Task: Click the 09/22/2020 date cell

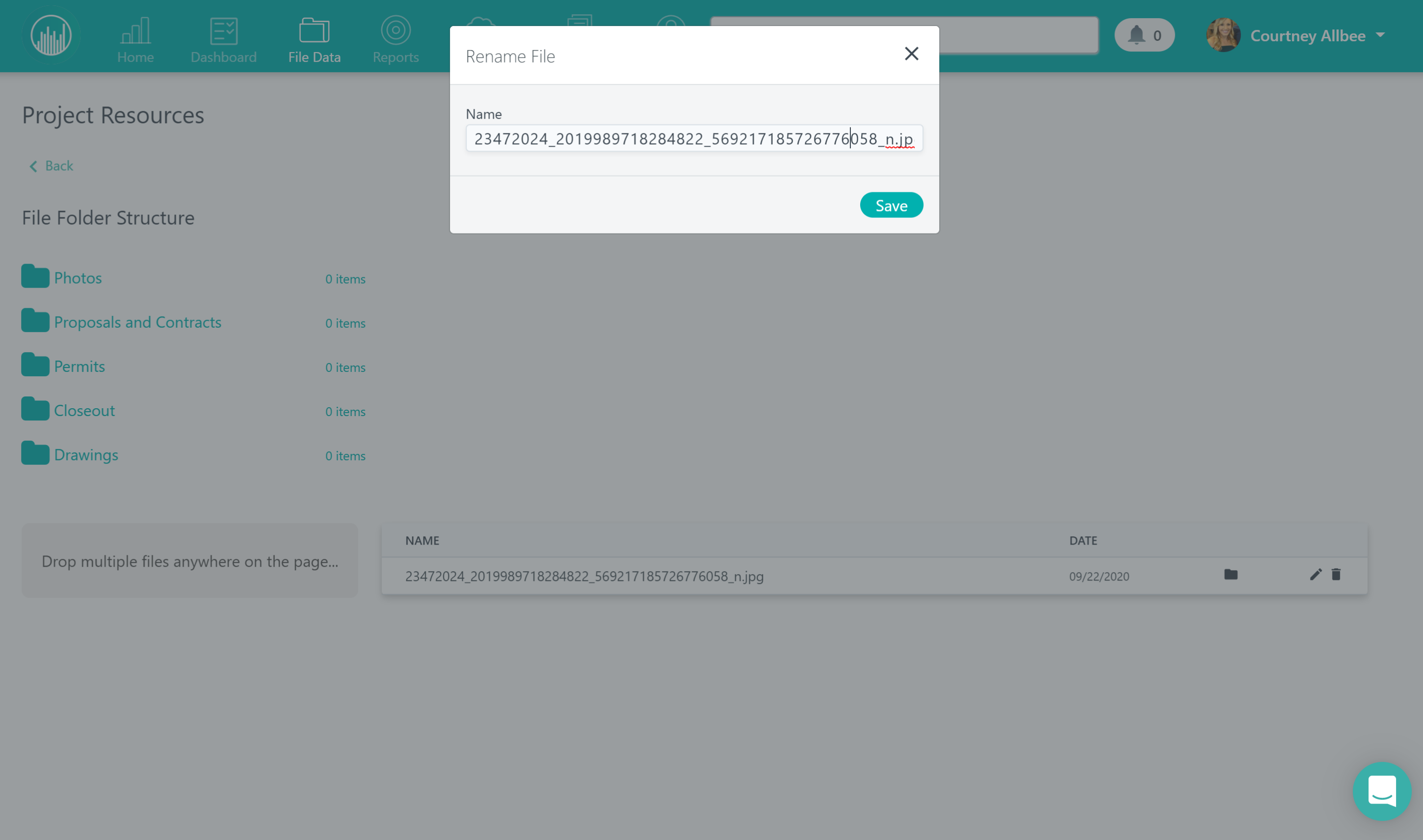Action: click(1099, 576)
